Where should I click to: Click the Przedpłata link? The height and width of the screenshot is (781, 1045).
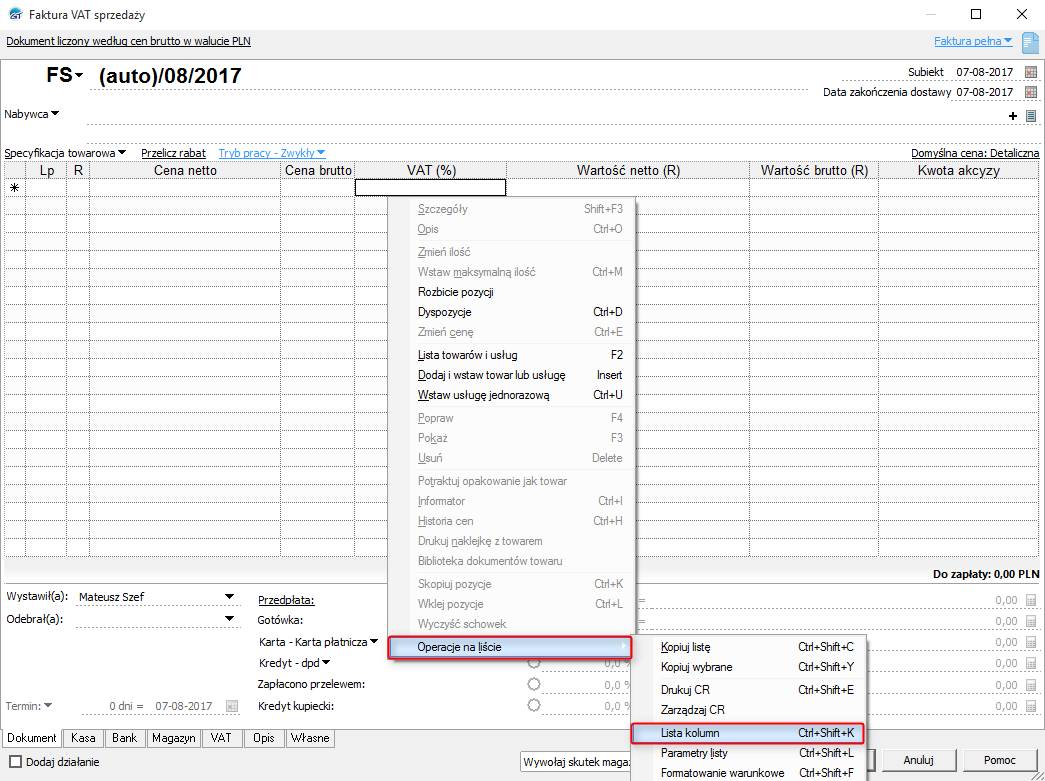286,600
